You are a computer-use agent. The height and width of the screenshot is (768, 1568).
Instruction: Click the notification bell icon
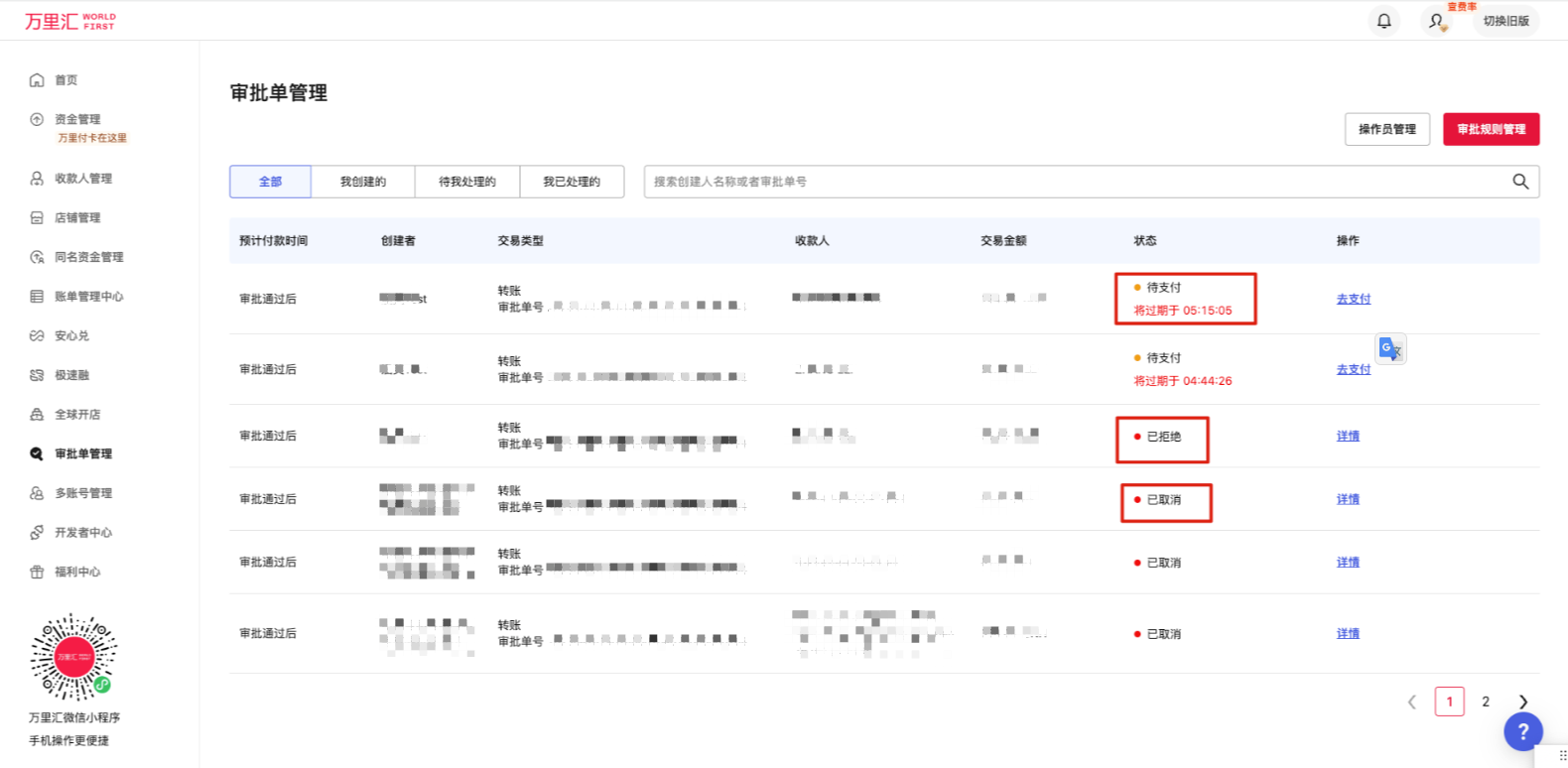[1383, 21]
